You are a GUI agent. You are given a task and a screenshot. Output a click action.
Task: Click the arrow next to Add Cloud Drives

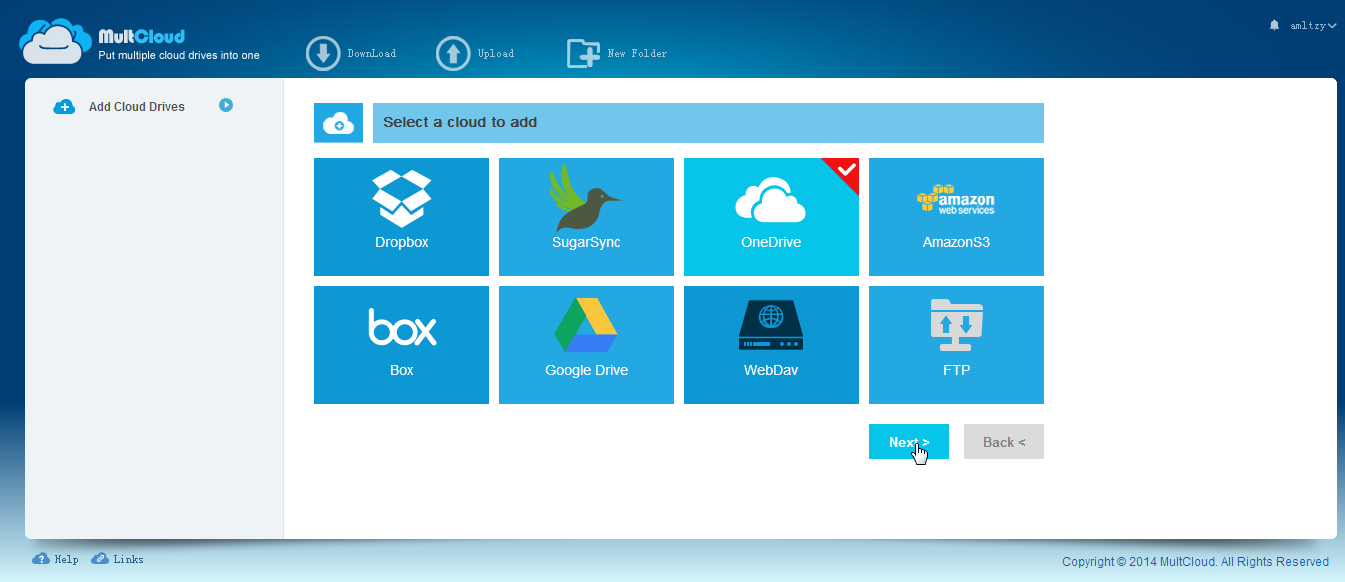(226, 104)
